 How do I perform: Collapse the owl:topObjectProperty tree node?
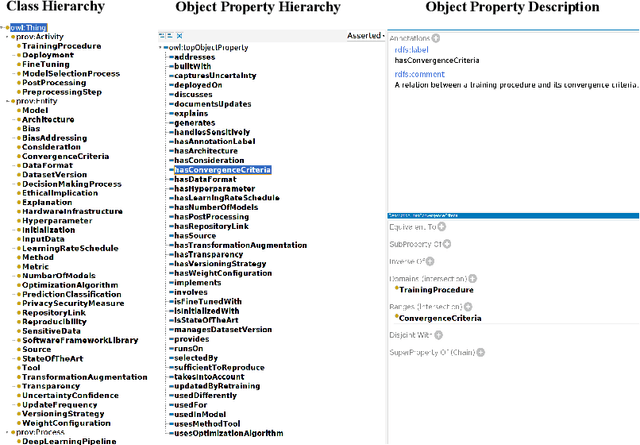[x=161, y=47]
